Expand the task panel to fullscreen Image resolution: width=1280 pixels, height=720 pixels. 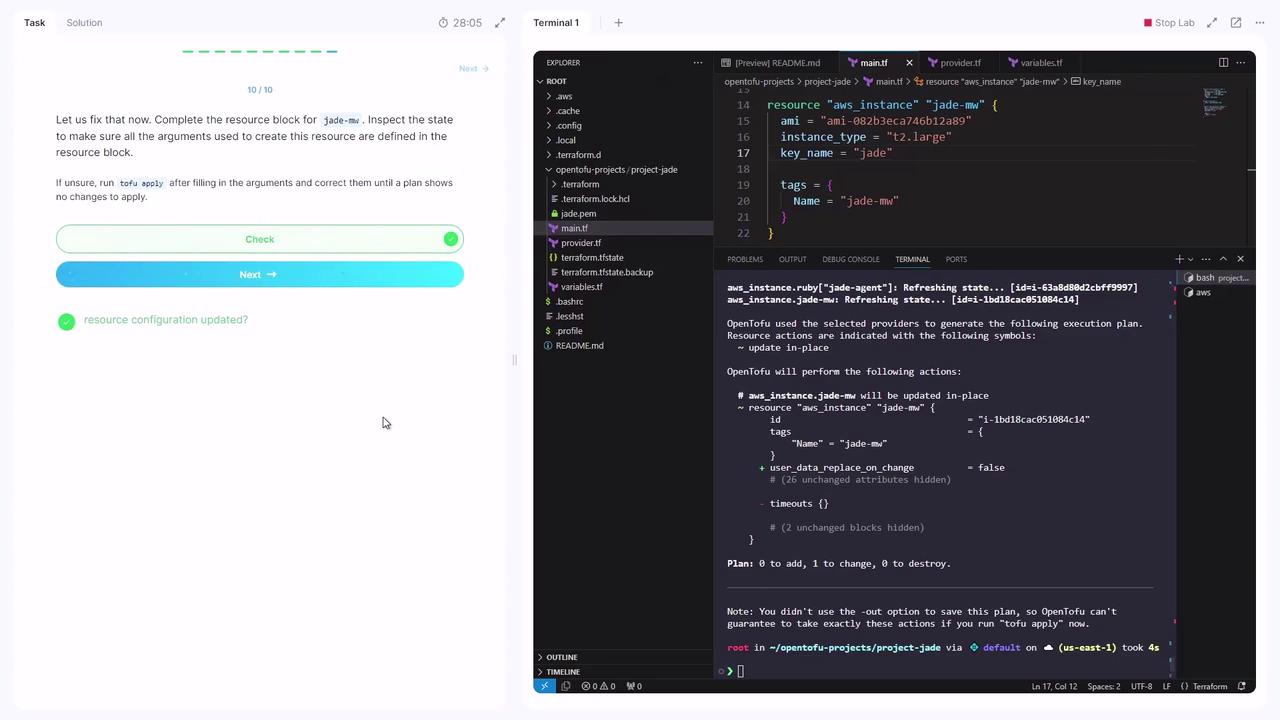(x=500, y=23)
